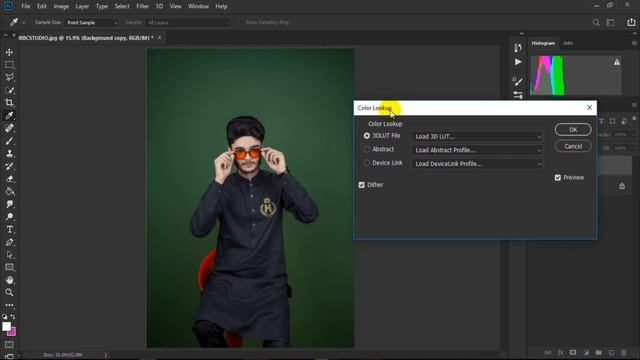Select the Rectangular Marquee tool
Screen dimensions: 640x360
click(x=9, y=65)
